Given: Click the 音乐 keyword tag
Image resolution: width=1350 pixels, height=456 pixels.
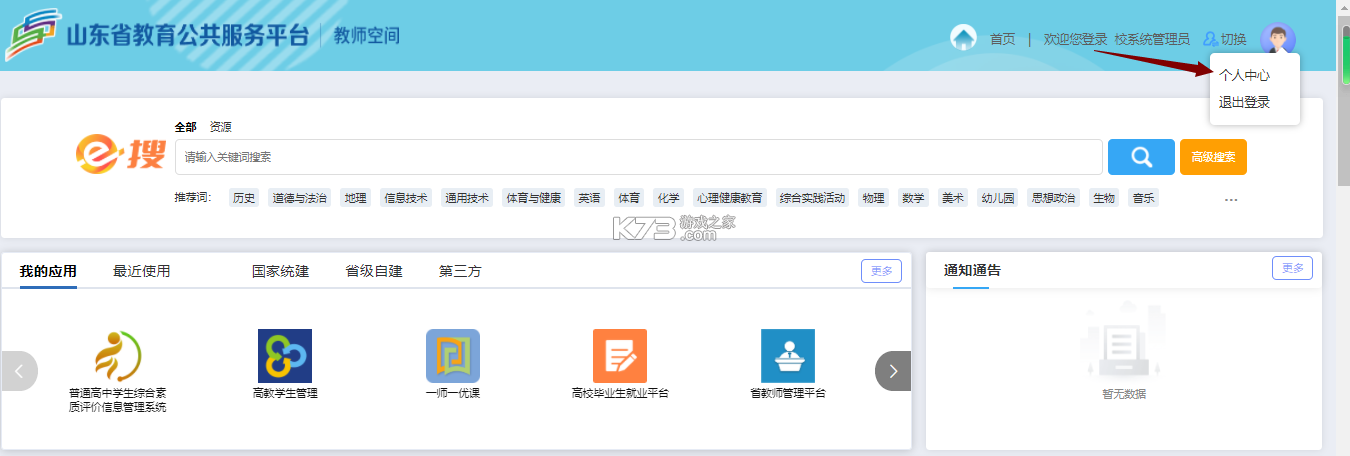Looking at the screenshot, I should coord(1143,198).
